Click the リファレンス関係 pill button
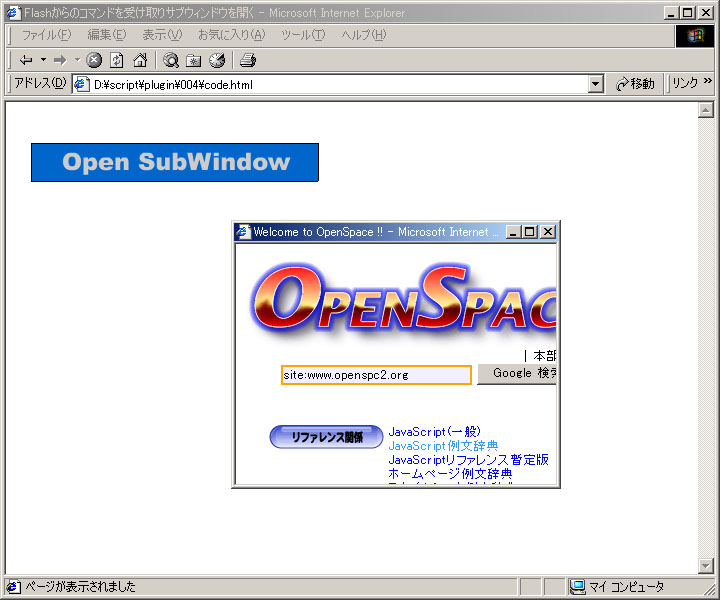Screen dimensions: 720x600 pyautogui.click(x=326, y=437)
